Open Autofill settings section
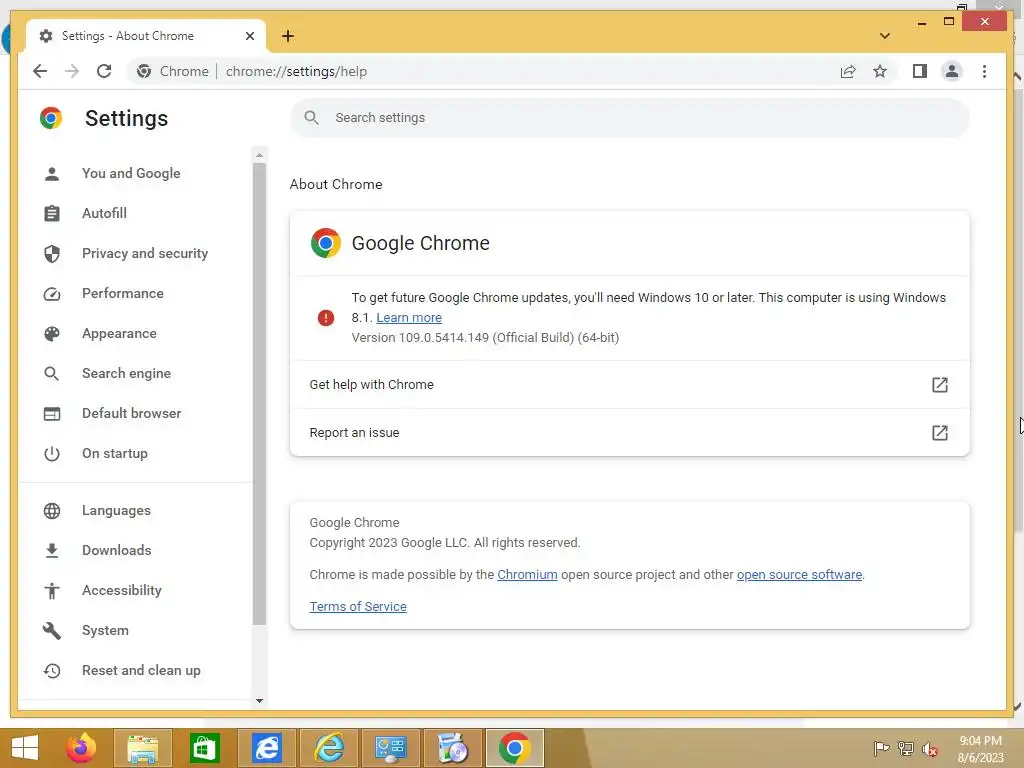Image resolution: width=1024 pixels, height=768 pixels. point(104,213)
